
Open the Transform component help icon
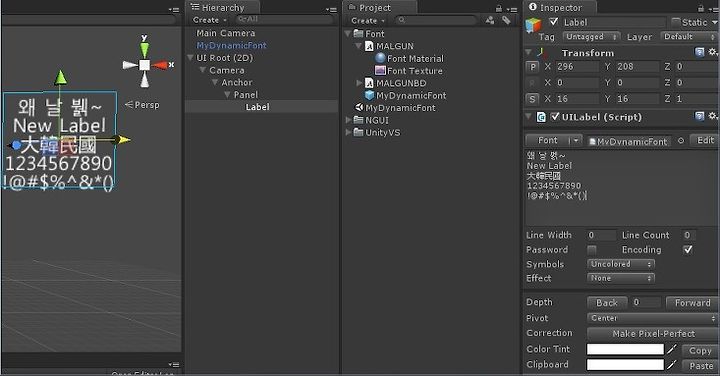tap(699, 52)
